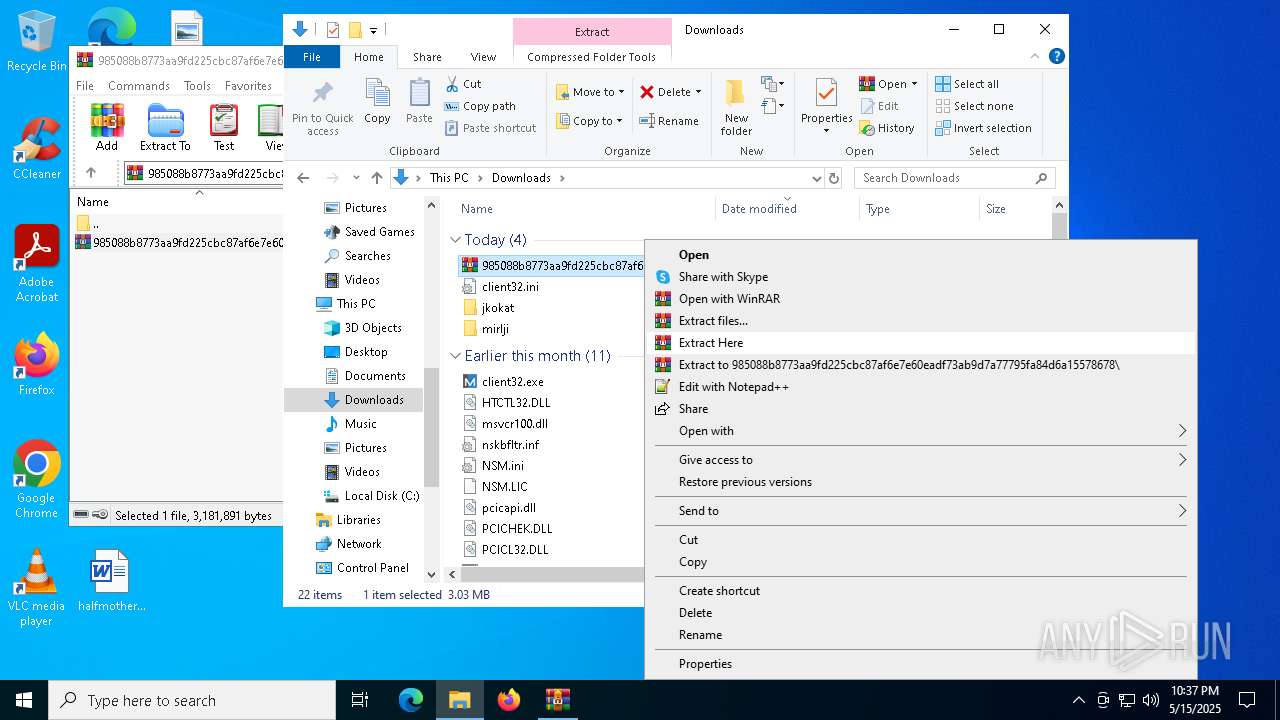Select Firefox desktop shortcut
Image resolution: width=1280 pixels, height=720 pixels.
(x=37, y=364)
